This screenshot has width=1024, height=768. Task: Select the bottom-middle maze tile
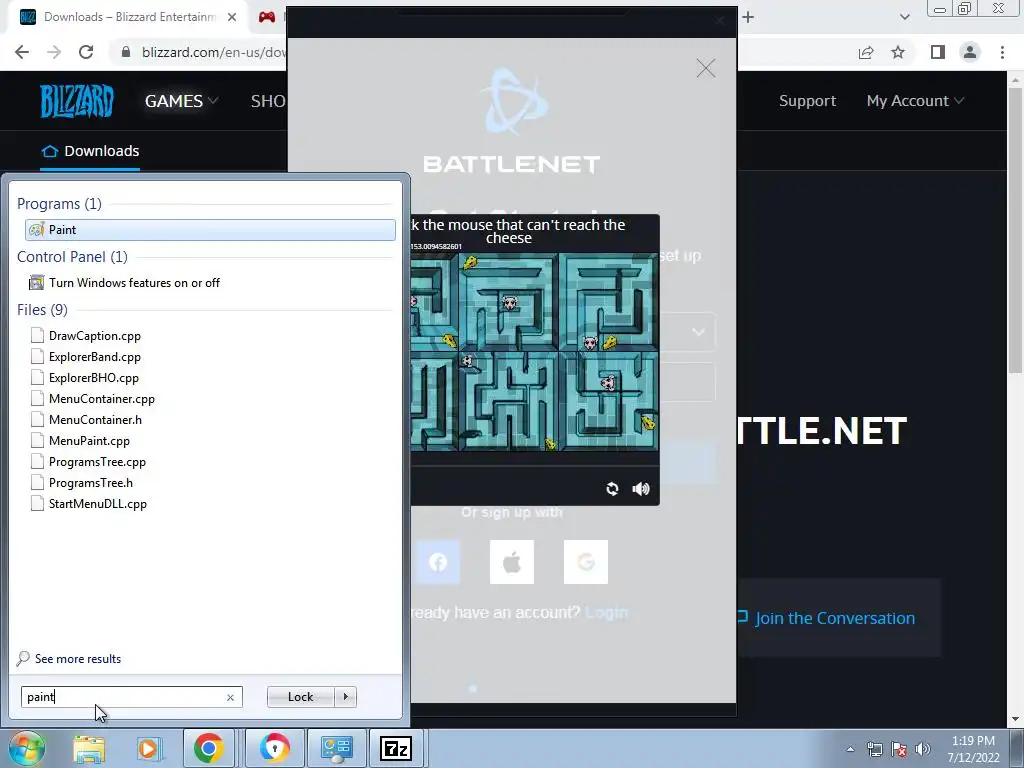[508, 402]
